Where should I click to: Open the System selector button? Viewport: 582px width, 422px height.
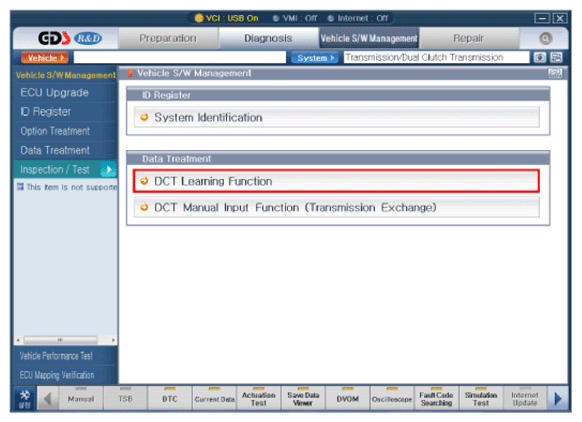(315, 58)
